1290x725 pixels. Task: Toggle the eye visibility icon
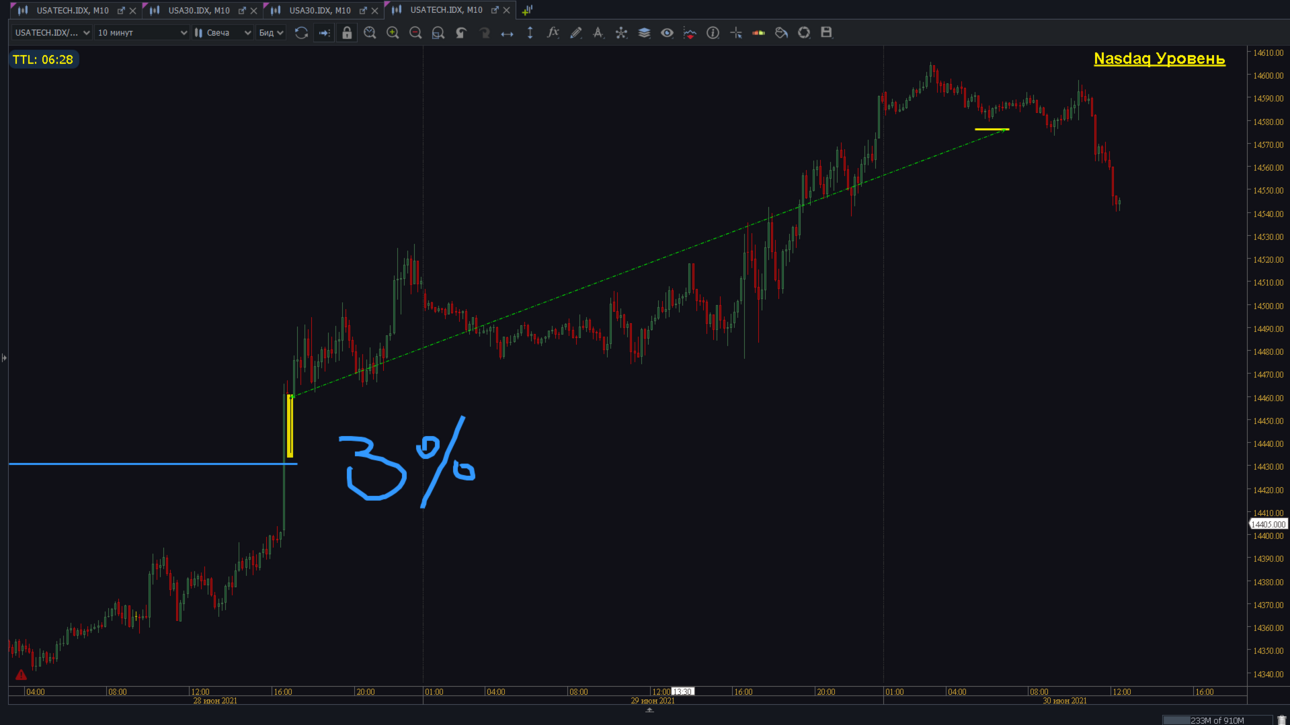(667, 33)
